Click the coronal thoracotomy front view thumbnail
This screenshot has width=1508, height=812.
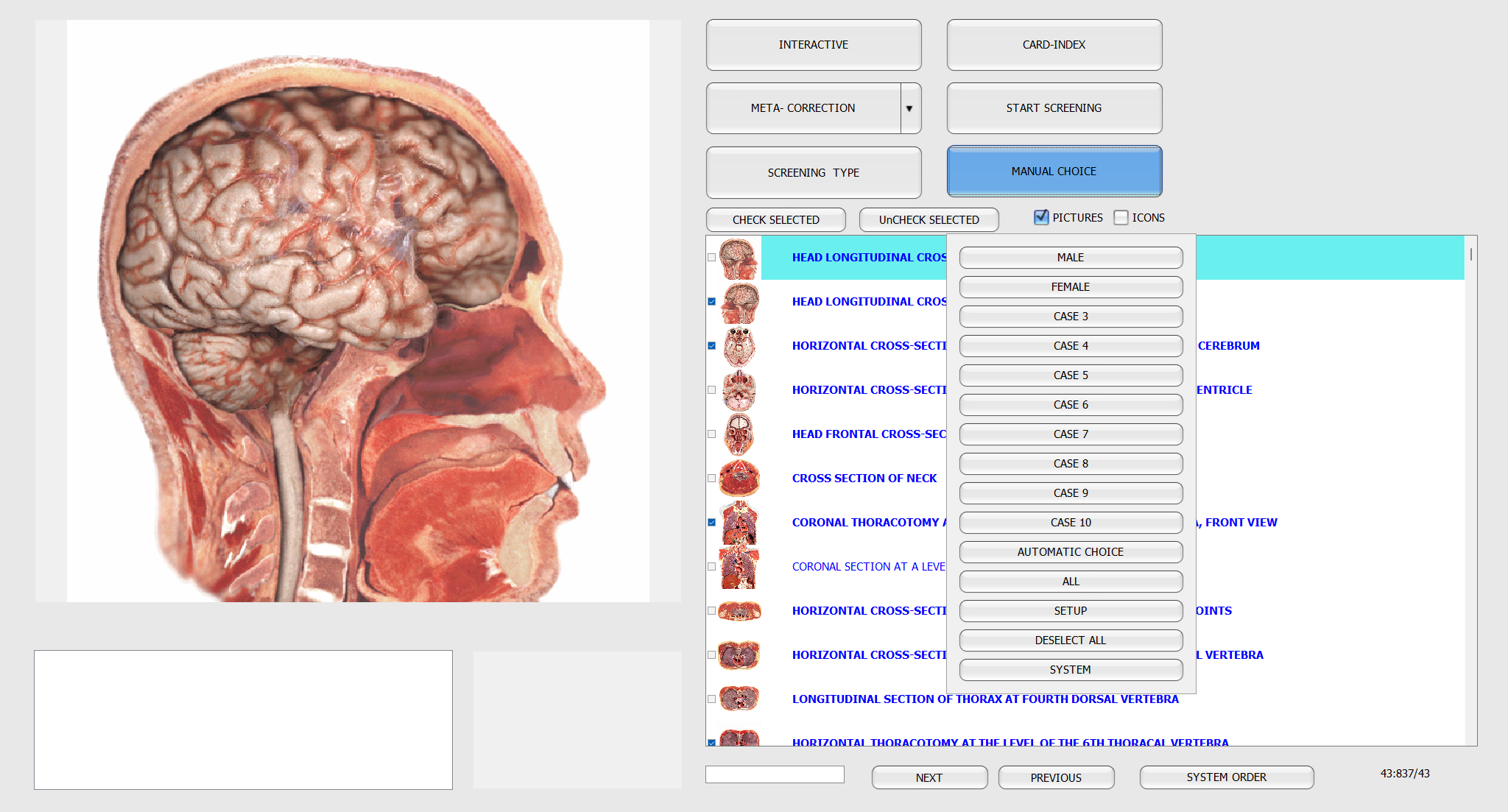pyautogui.click(x=739, y=523)
